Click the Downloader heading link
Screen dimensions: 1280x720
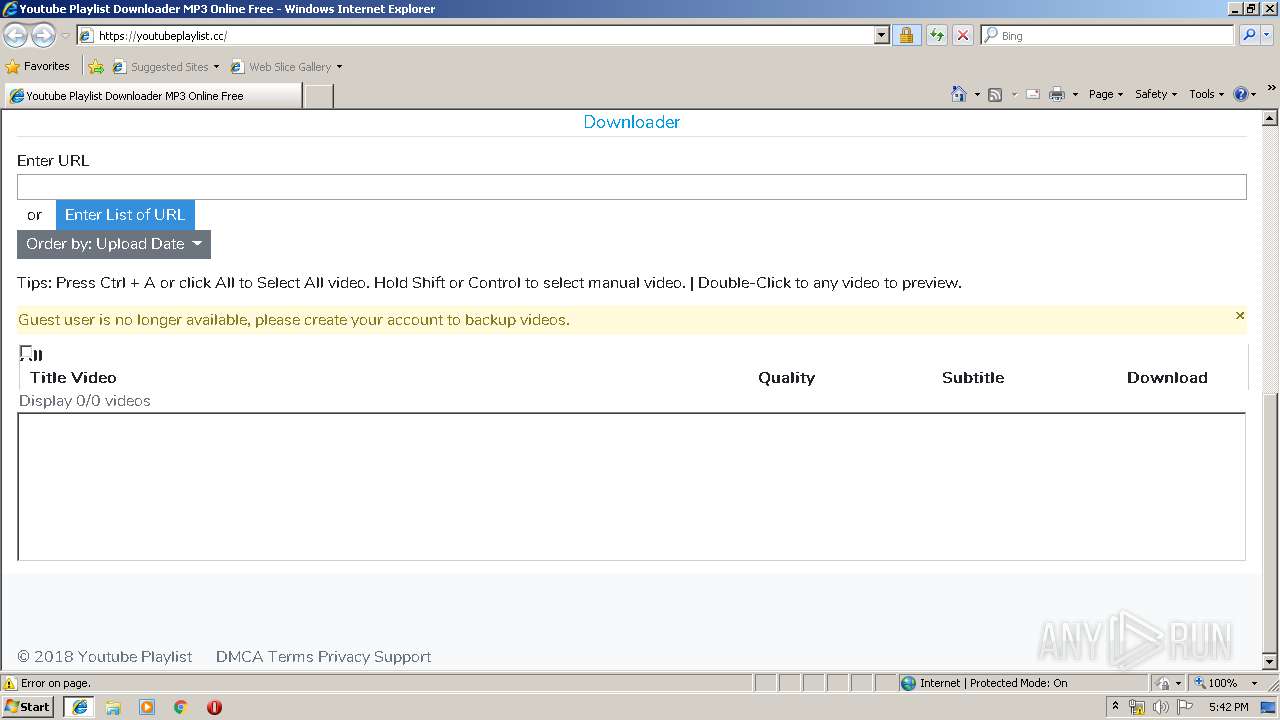pyautogui.click(x=632, y=122)
